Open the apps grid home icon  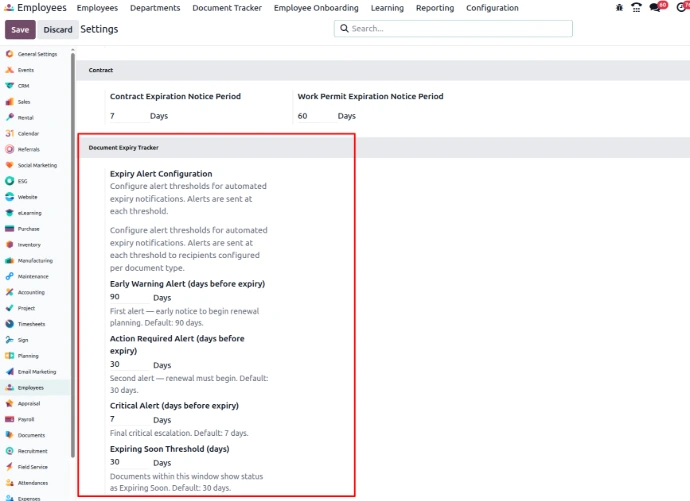(x=8, y=8)
